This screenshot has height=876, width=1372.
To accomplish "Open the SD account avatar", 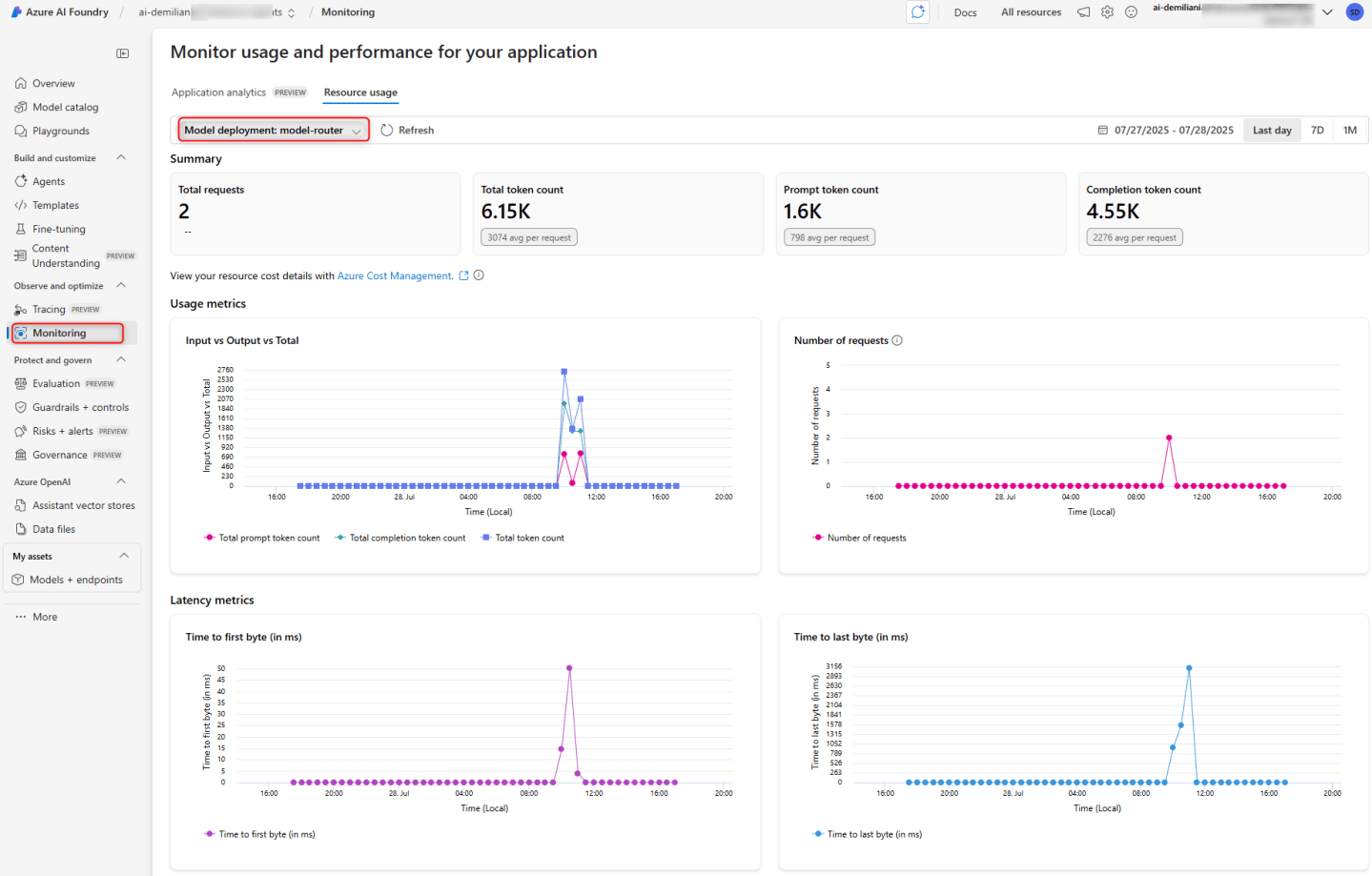I will point(1354,12).
